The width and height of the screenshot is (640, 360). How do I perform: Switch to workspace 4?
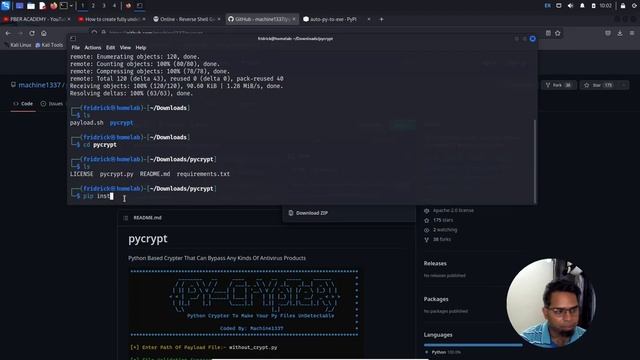pos(114,6)
